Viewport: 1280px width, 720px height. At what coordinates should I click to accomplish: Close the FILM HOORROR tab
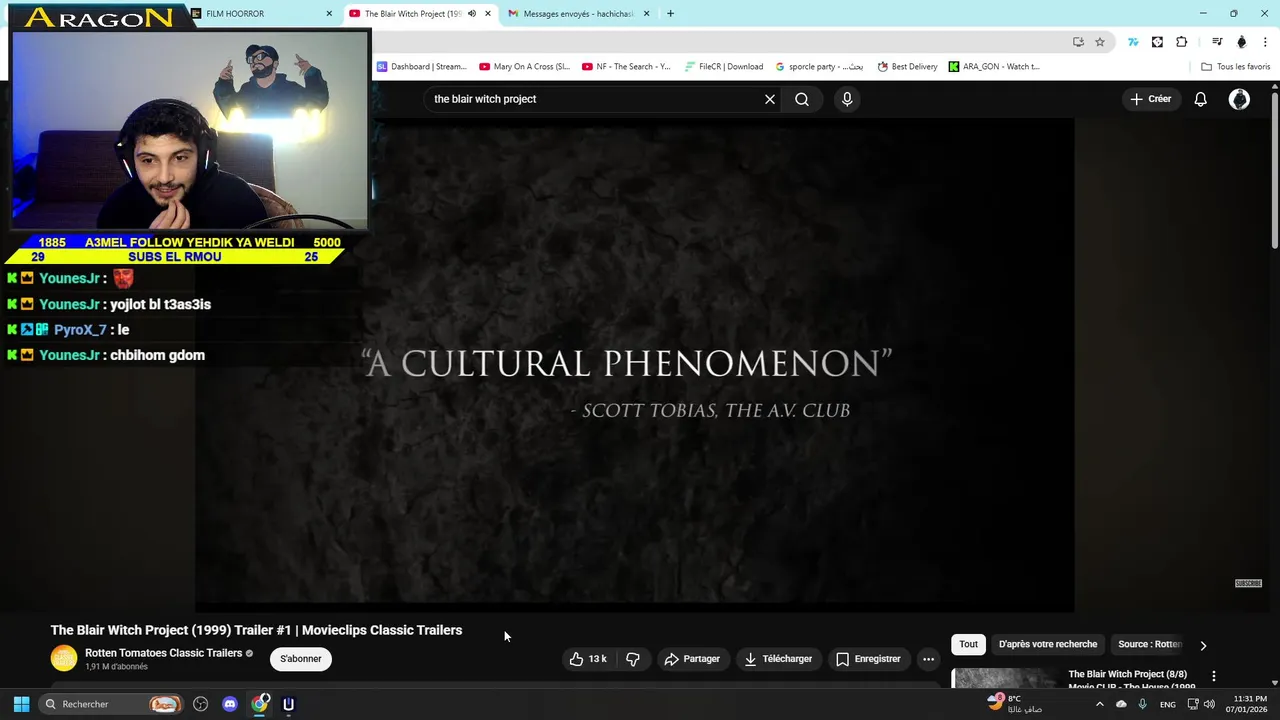(x=329, y=14)
